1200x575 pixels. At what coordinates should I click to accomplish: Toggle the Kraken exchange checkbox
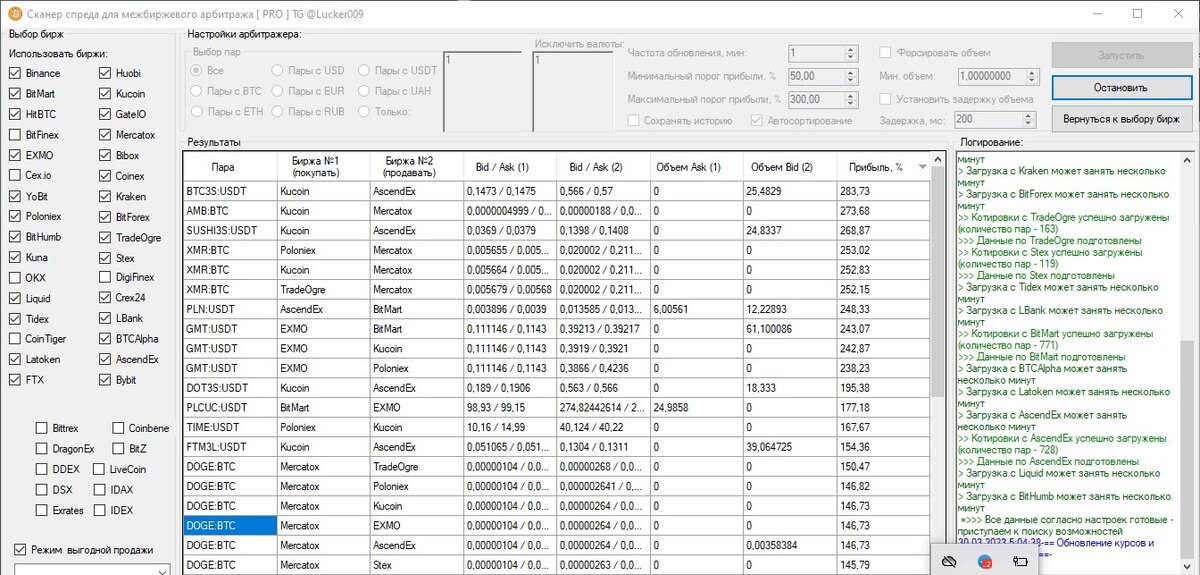pos(105,196)
